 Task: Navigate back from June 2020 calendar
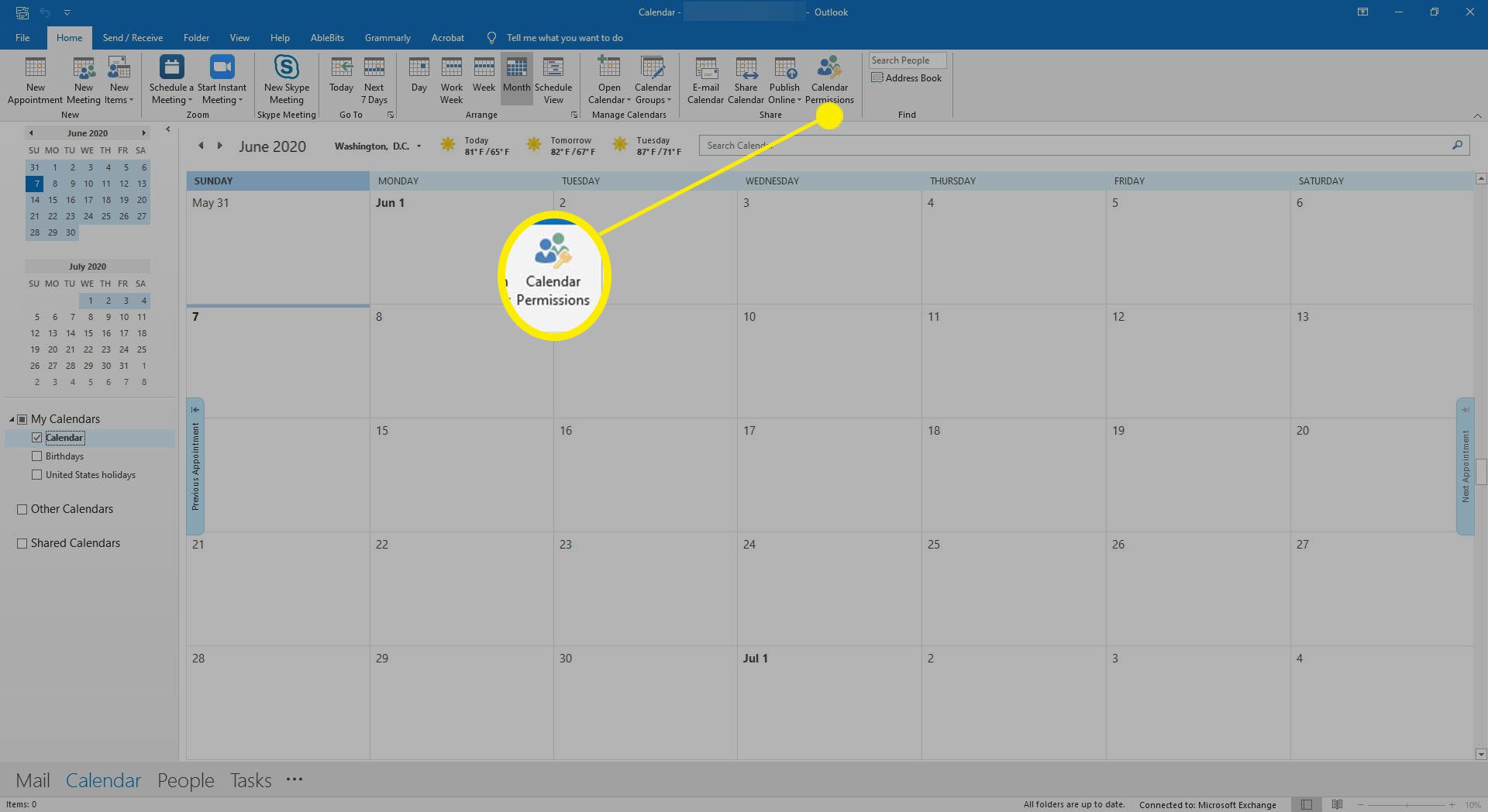(201, 146)
